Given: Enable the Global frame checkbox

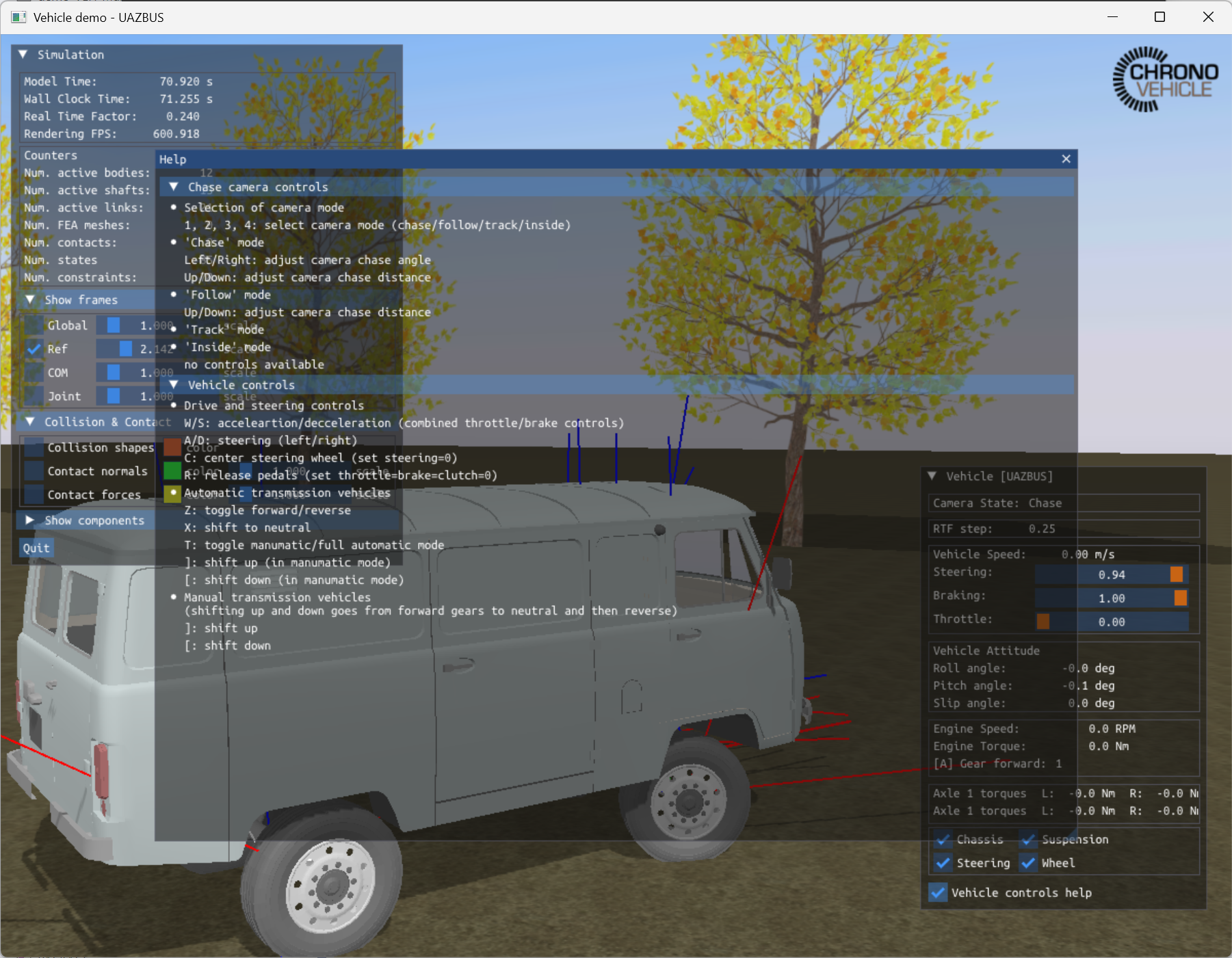Looking at the screenshot, I should tap(34, 325).
